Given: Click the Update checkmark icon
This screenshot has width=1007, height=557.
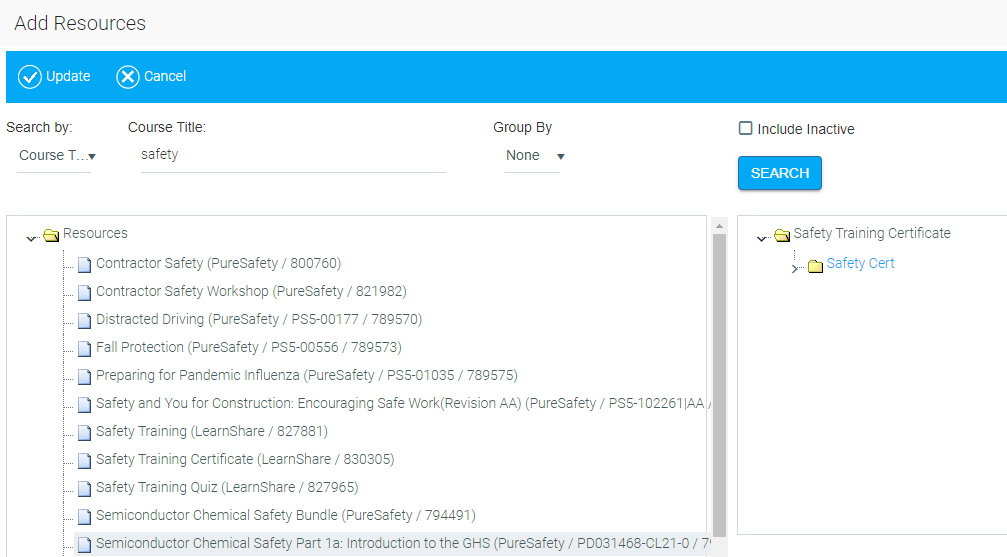Looking at the screenshot, I should pos(30,77).
